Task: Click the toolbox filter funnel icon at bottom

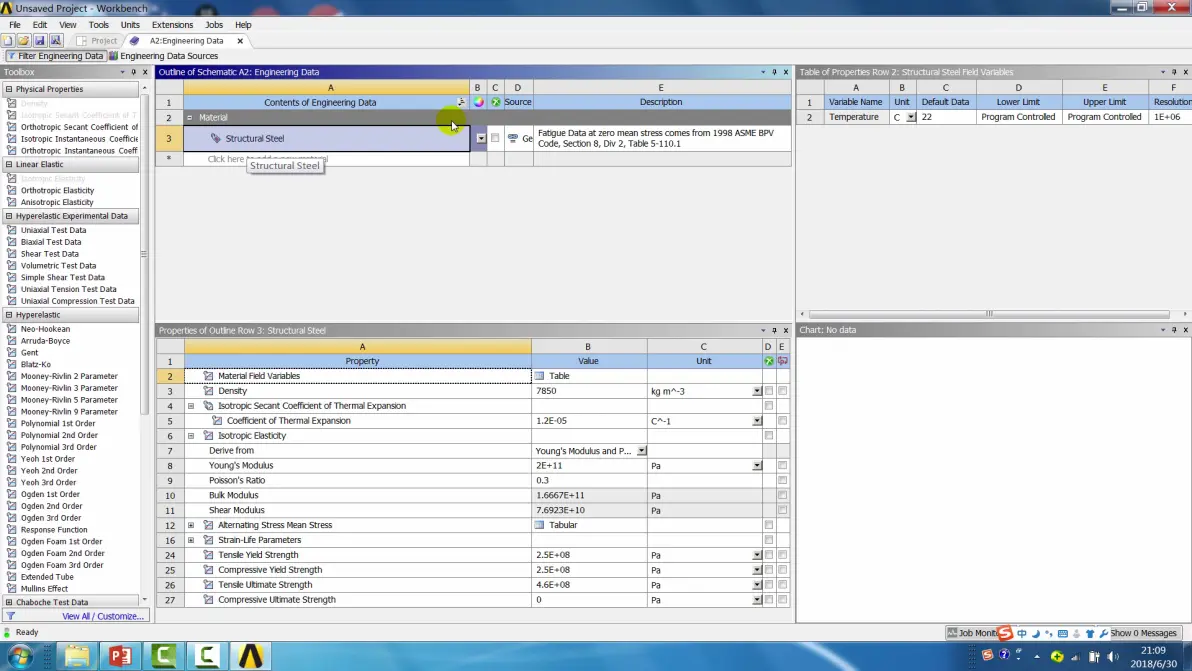Action: pyautogui.click(x=11, y=616)
